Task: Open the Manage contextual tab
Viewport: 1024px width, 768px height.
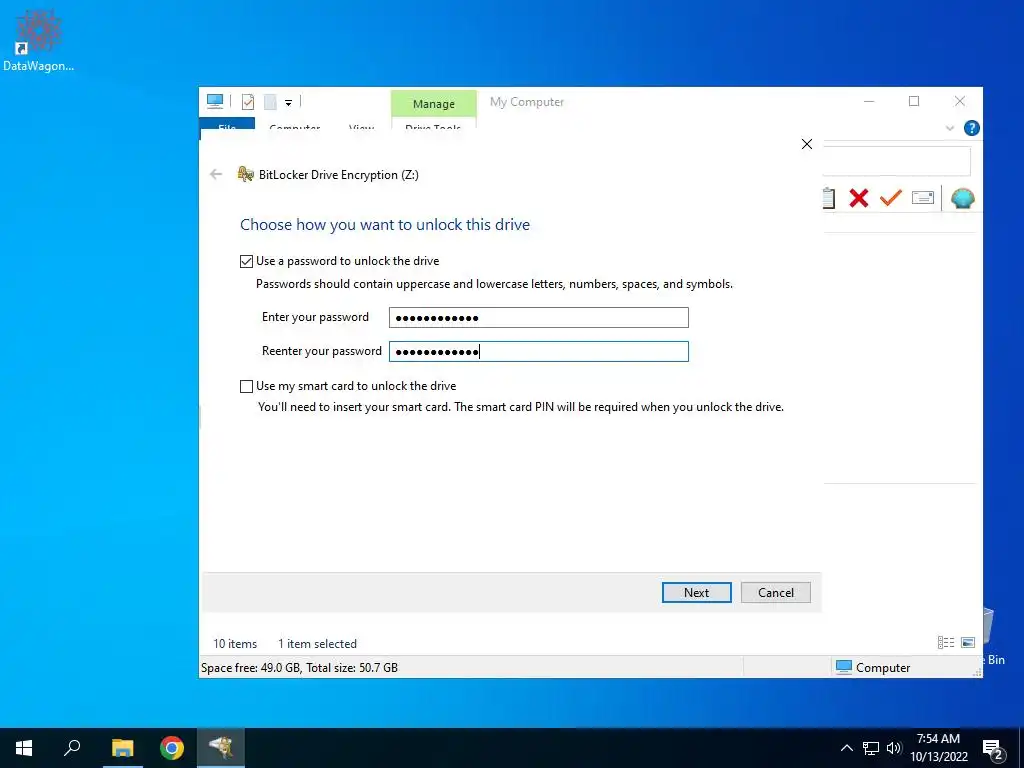Action: click(434, 104)
